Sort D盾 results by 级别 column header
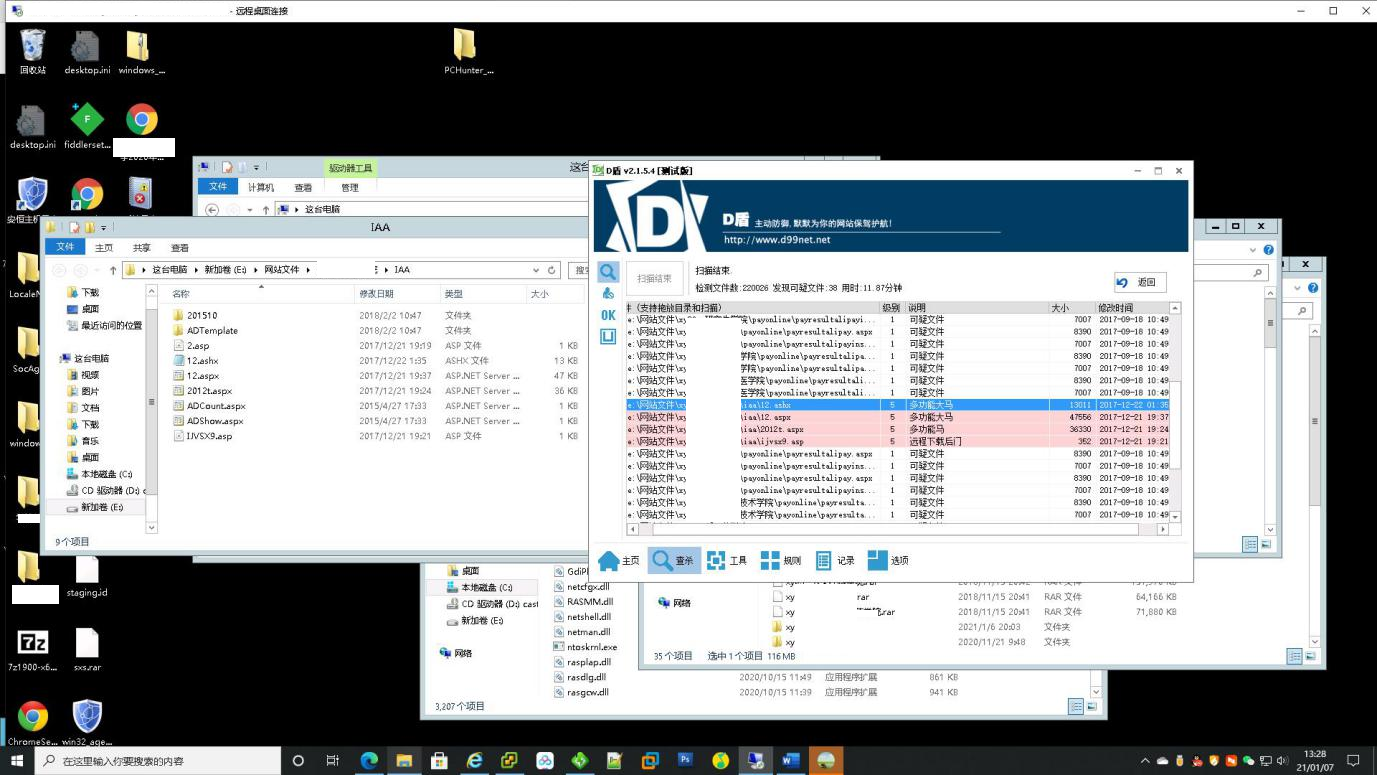The height and width of the screenshot is (775, 1377). pyautogui.click(x=891, y=308)
